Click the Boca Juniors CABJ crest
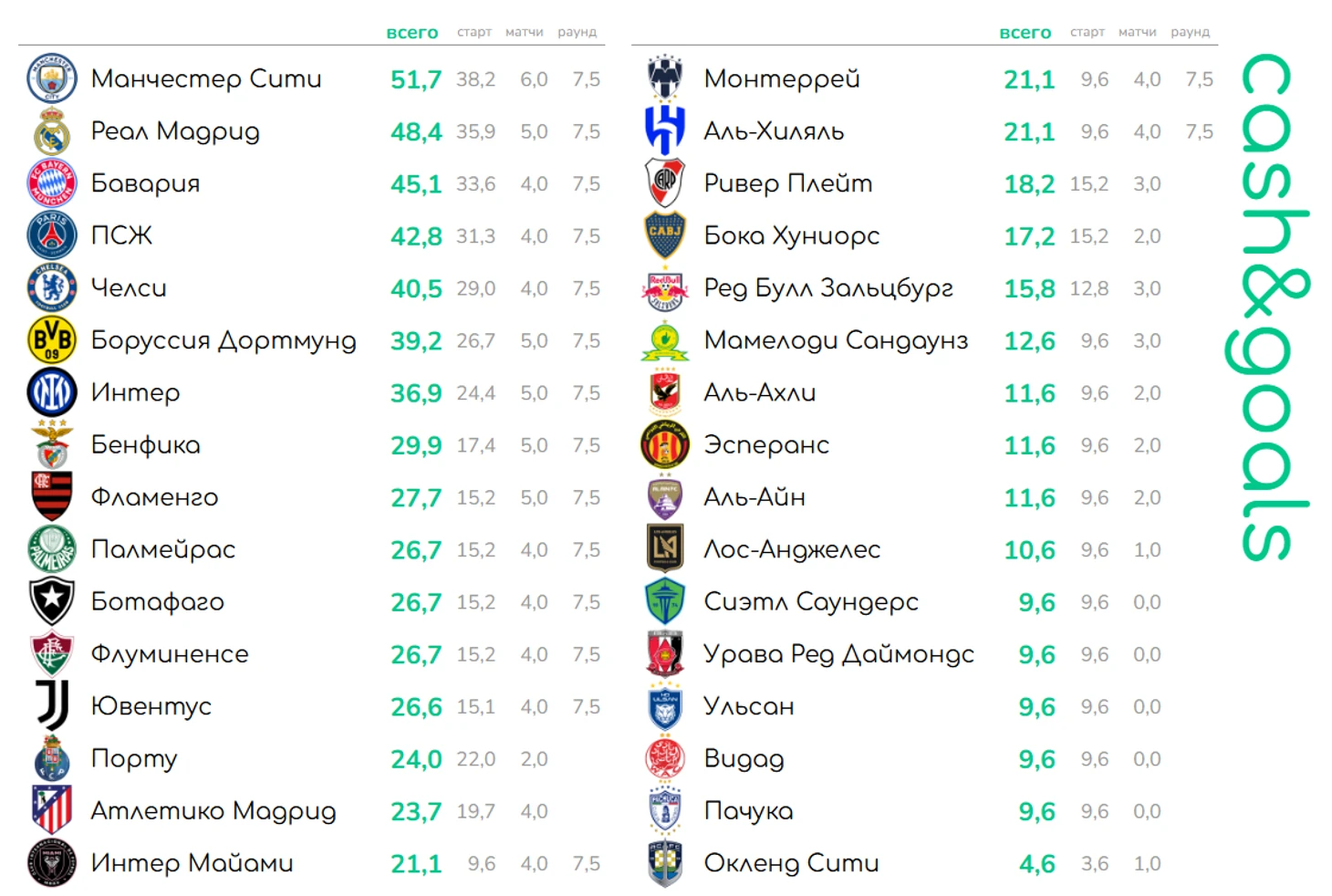This screenshot has height=896, width=1332. click(665, 235)
